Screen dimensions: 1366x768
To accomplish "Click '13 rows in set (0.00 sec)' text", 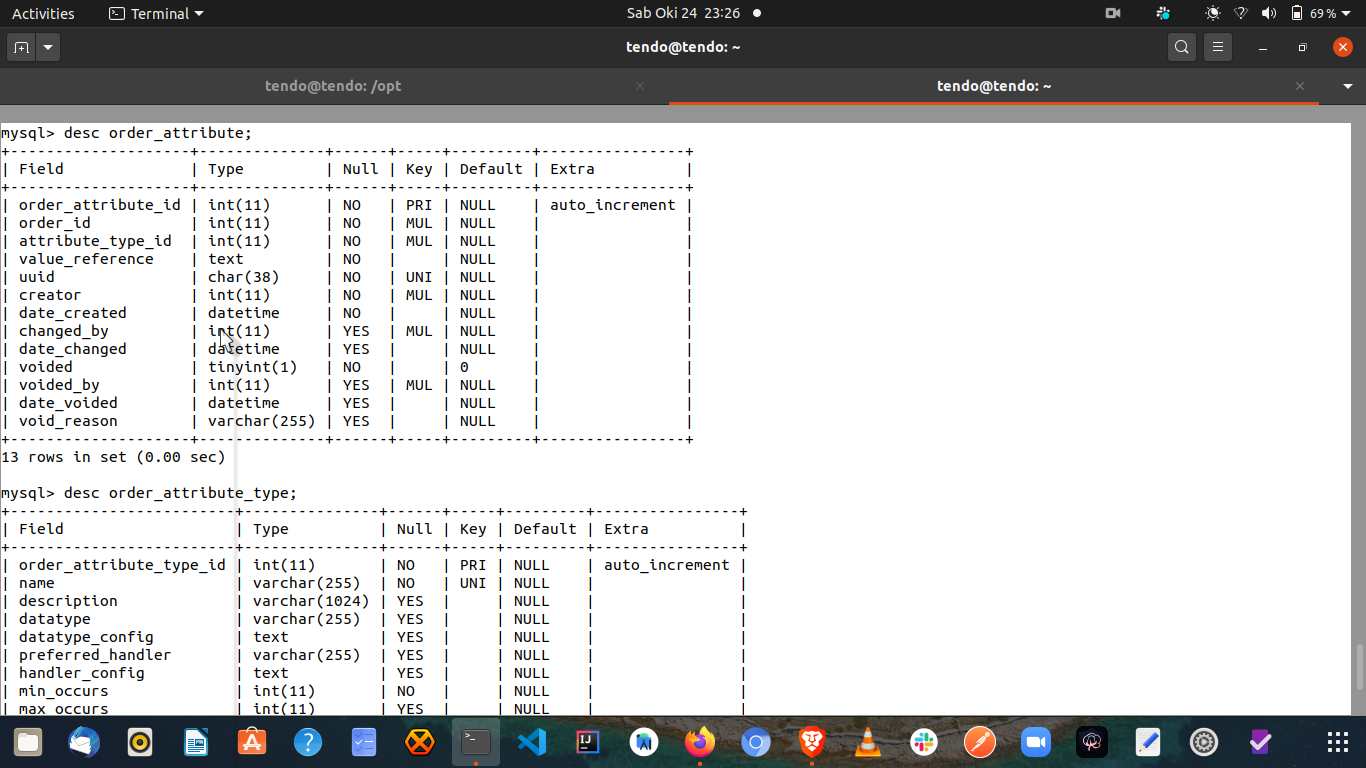I will [x=113, y=457].
